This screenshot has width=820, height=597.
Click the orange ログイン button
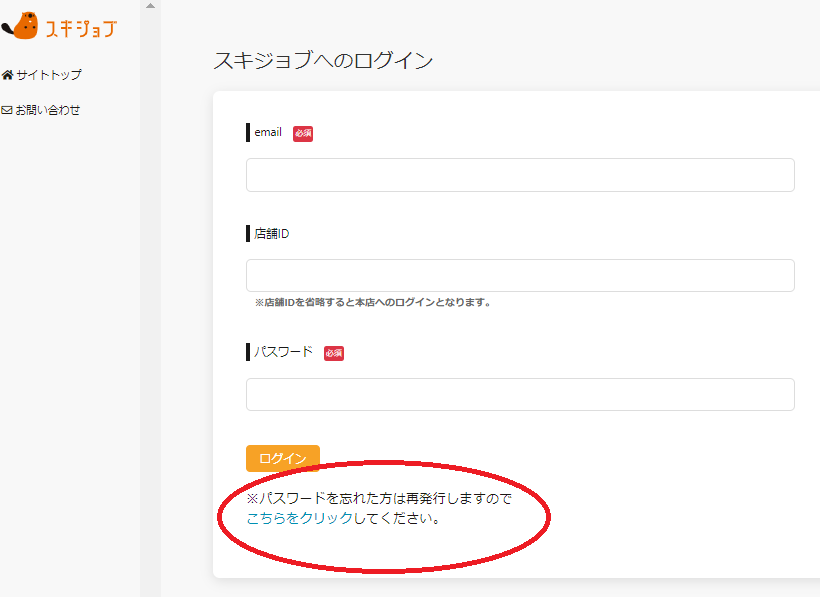[283, 458]
